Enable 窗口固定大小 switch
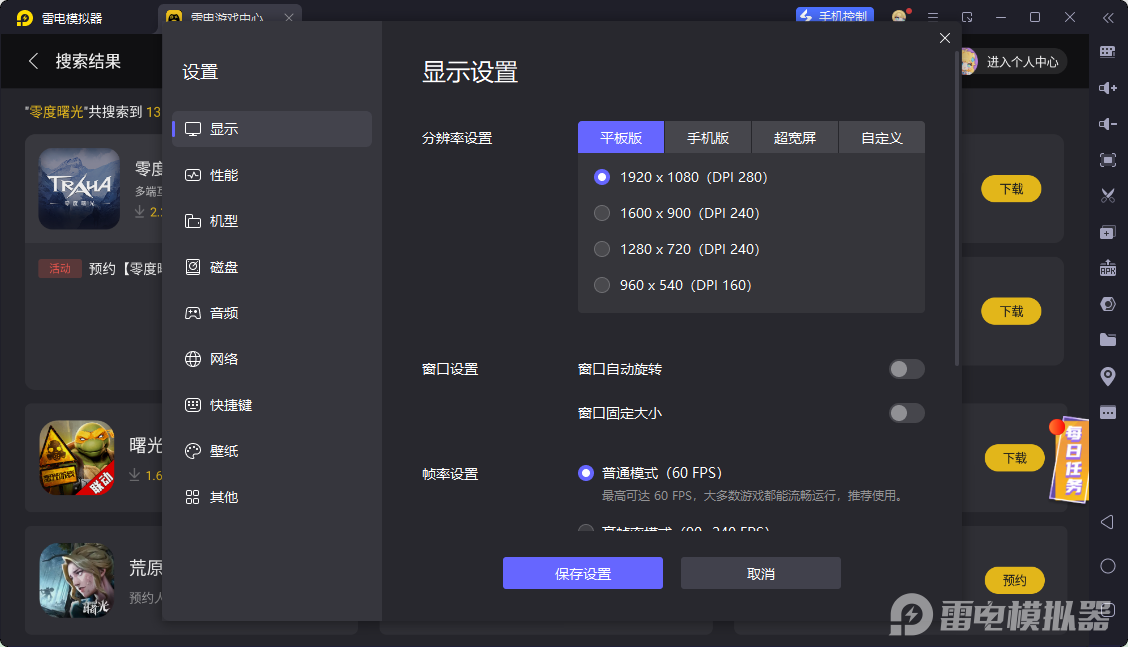The width and height of the screenshot is (1128, 647). pos(906,413)
